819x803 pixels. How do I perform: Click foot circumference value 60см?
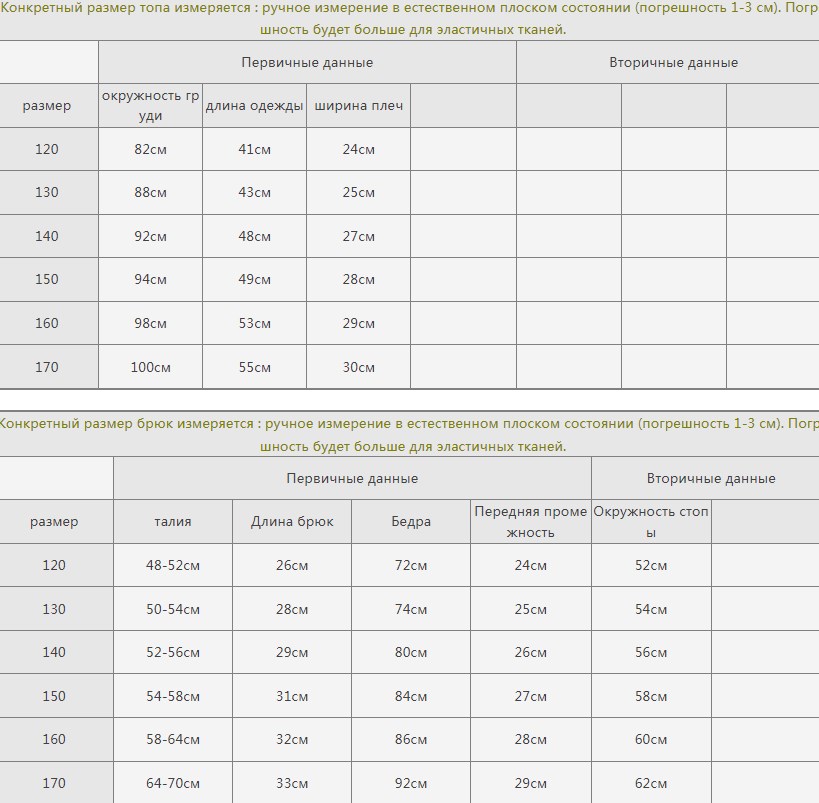[651, 740]
